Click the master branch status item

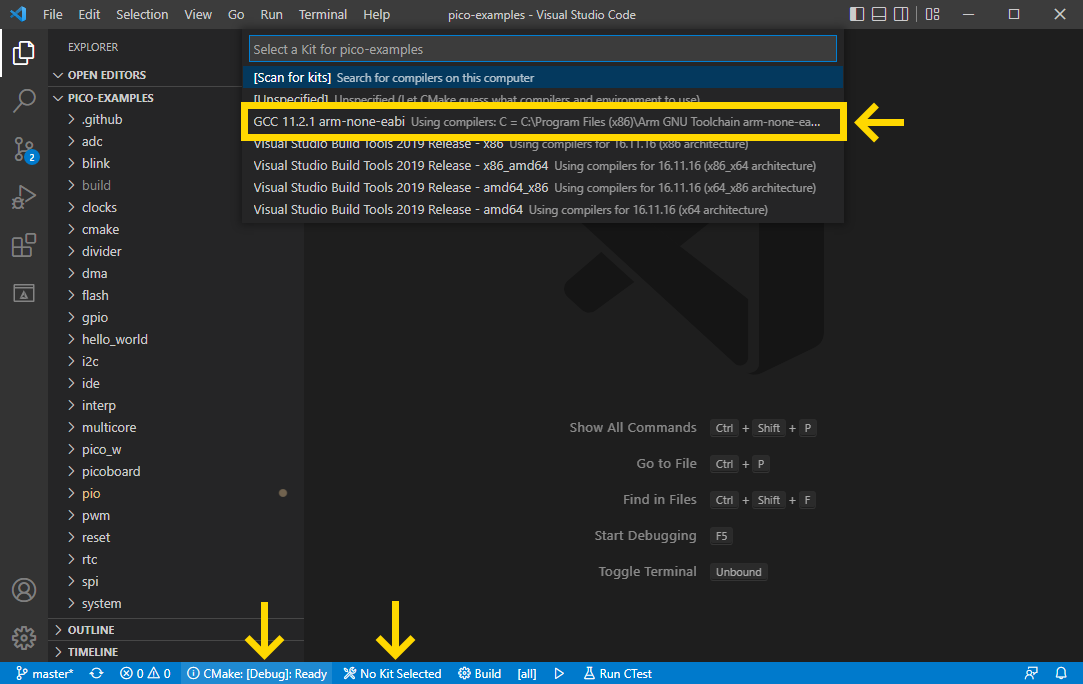pos(44,673)
